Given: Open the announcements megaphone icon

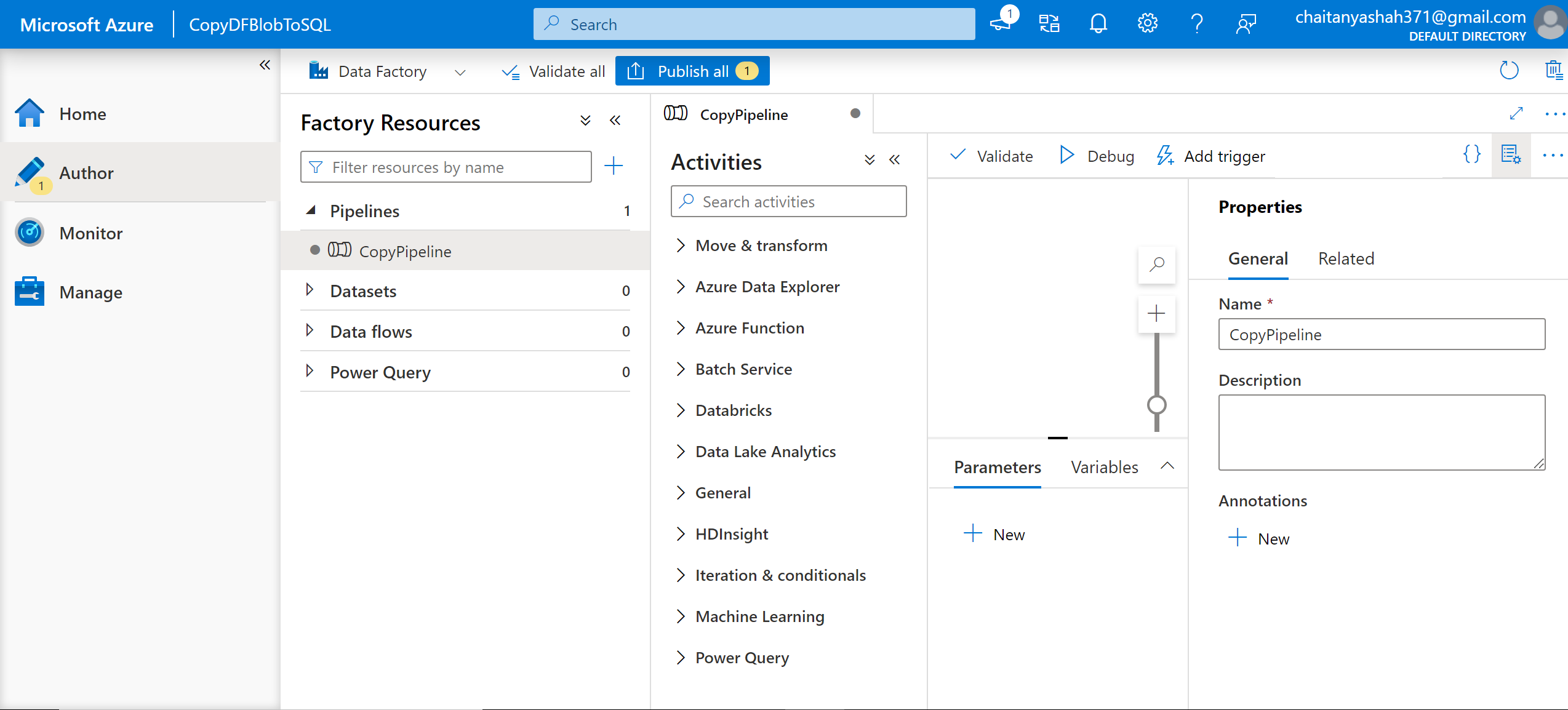Looking at the screenshot, I should pyautogui.click(x=1002, y=23).
